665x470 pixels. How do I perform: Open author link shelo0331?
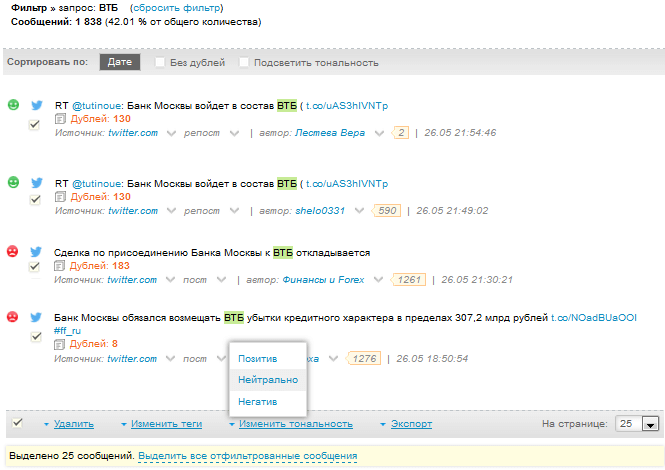point(320,211)
